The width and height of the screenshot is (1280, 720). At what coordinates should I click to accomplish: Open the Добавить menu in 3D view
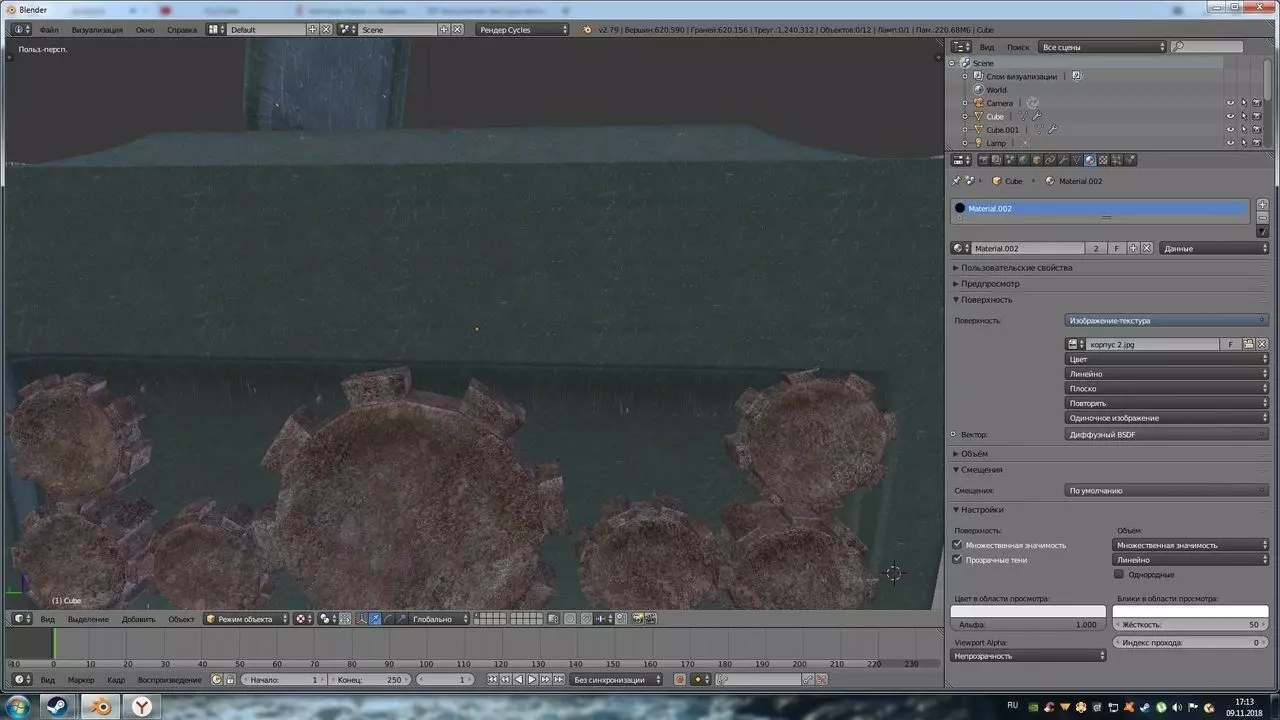click(x=139, y=619)
